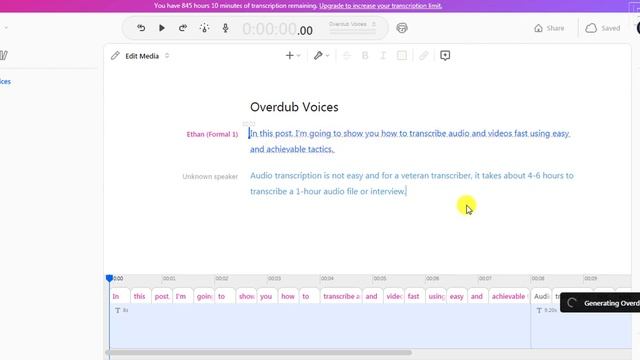Add a comment with the comment icon
The image size is (640, 360).
(445, 56)
